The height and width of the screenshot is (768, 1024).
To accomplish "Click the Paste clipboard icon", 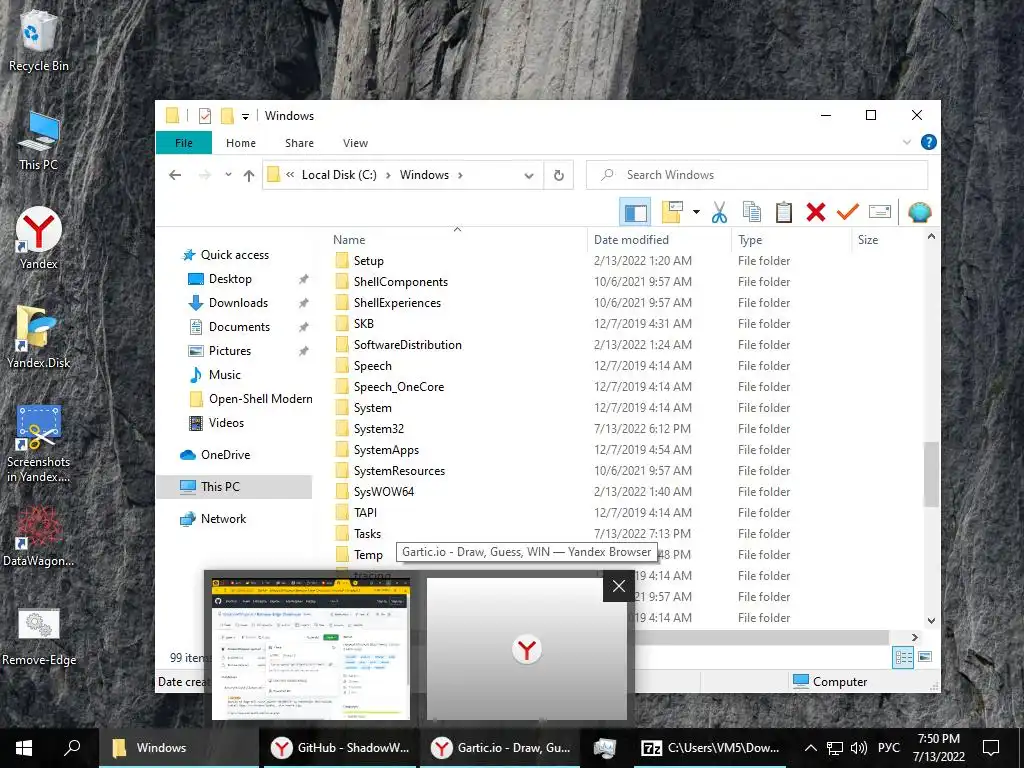I will (x=784, y=212).
